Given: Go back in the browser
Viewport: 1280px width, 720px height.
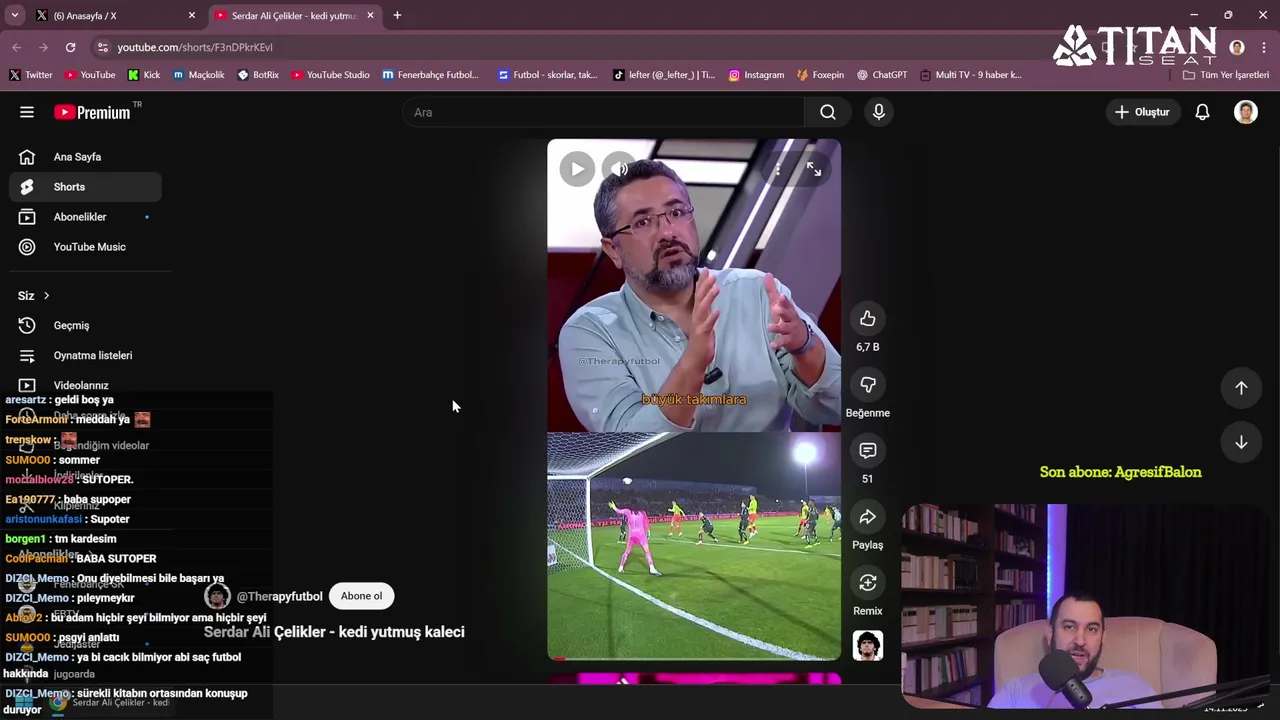Looking at the screenshot, I should (16, 47).
